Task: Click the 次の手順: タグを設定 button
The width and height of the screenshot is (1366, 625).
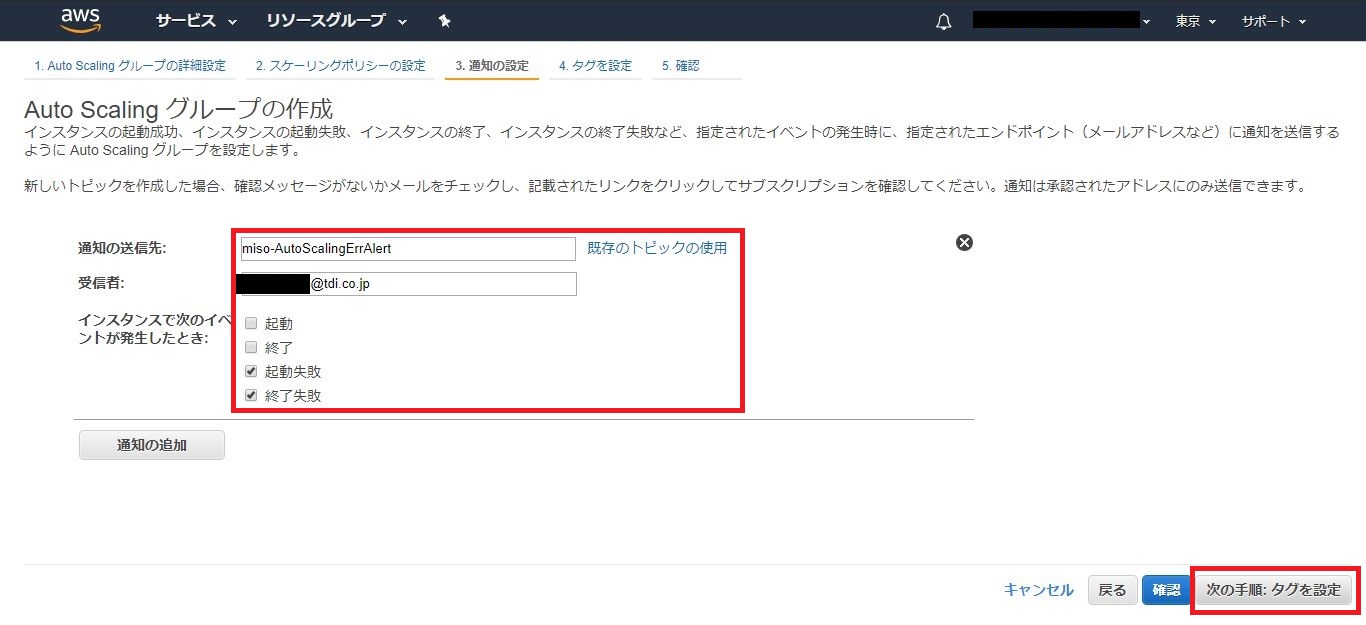Action: coord(1273,590)
